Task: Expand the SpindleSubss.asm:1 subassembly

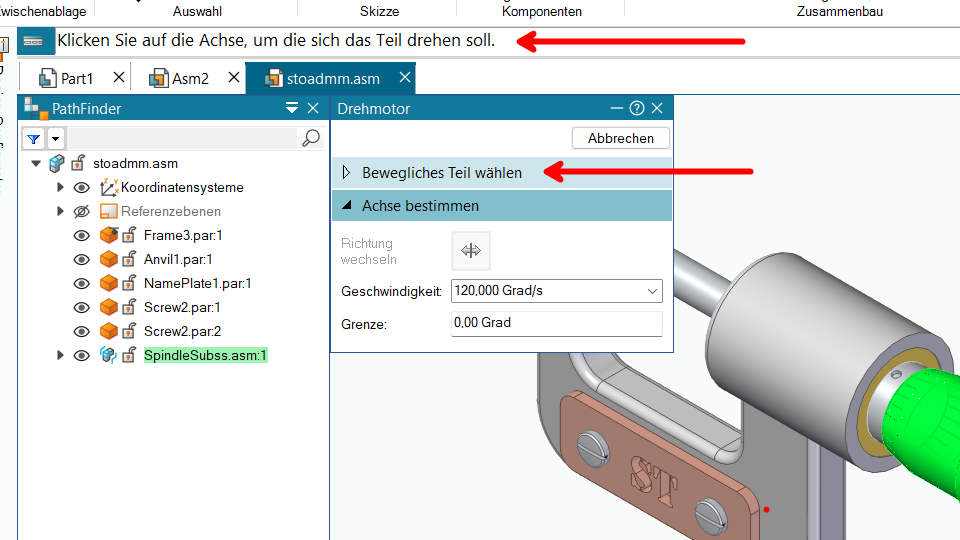Action: (60, 355)
